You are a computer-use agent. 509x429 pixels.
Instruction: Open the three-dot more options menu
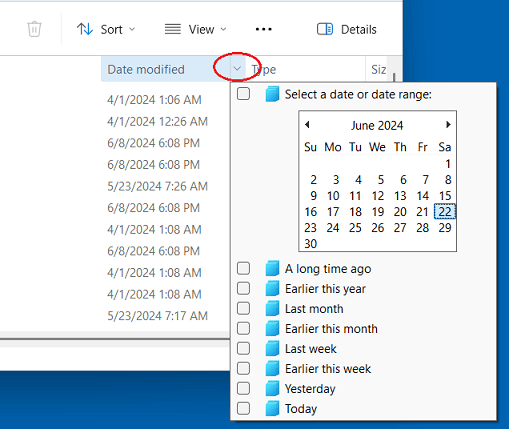tap(263, 29)
